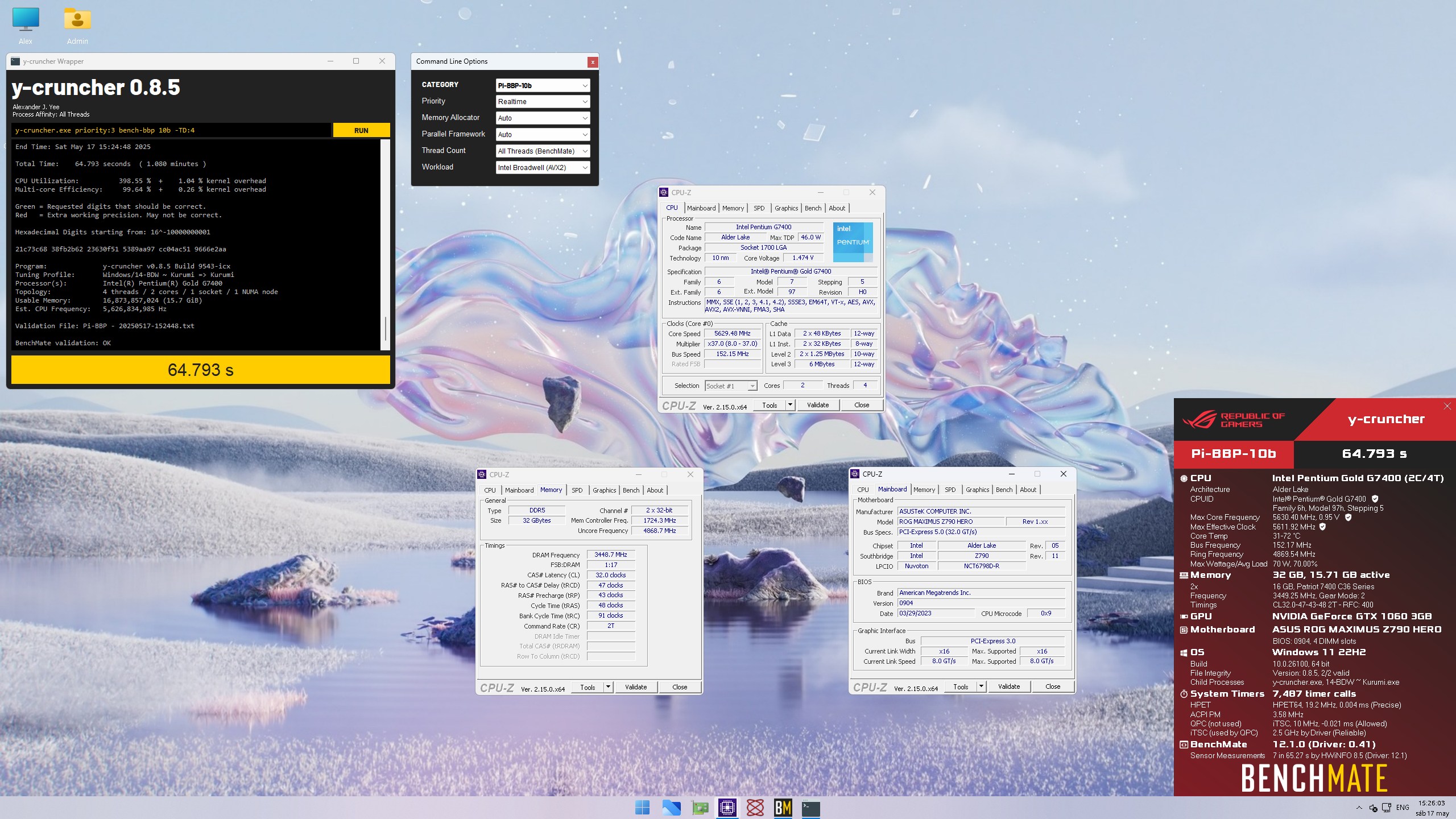Open the purple CPU-Z taskbar icon

pos(727,808)
